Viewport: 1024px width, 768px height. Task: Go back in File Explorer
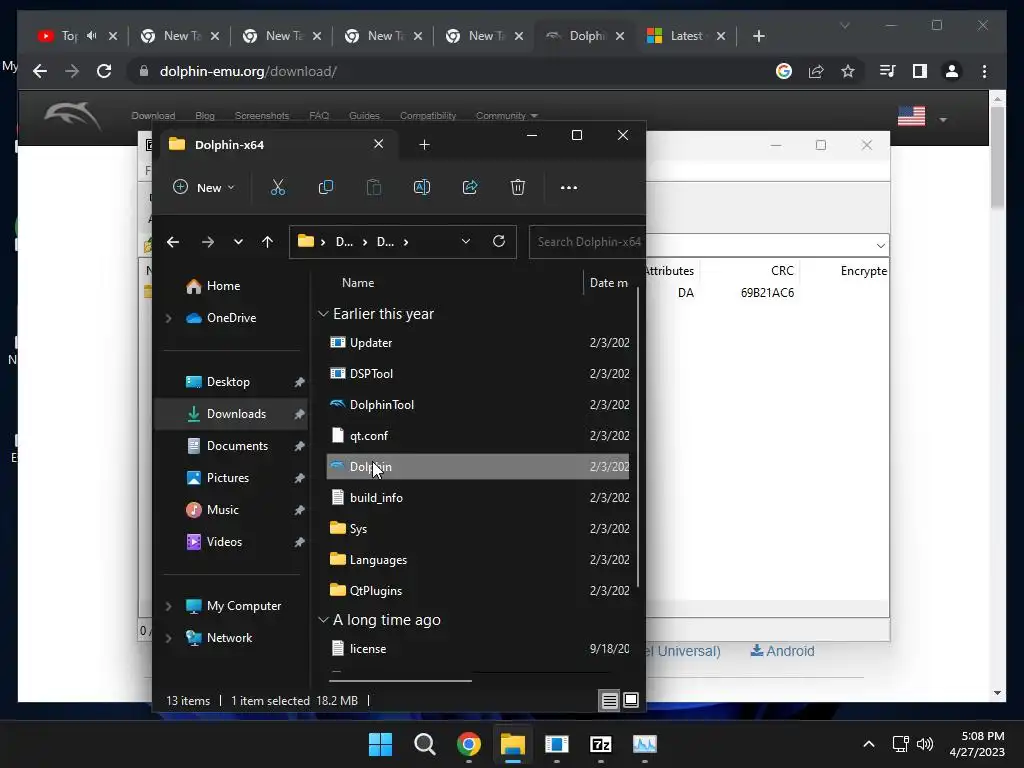pos(173,242)
